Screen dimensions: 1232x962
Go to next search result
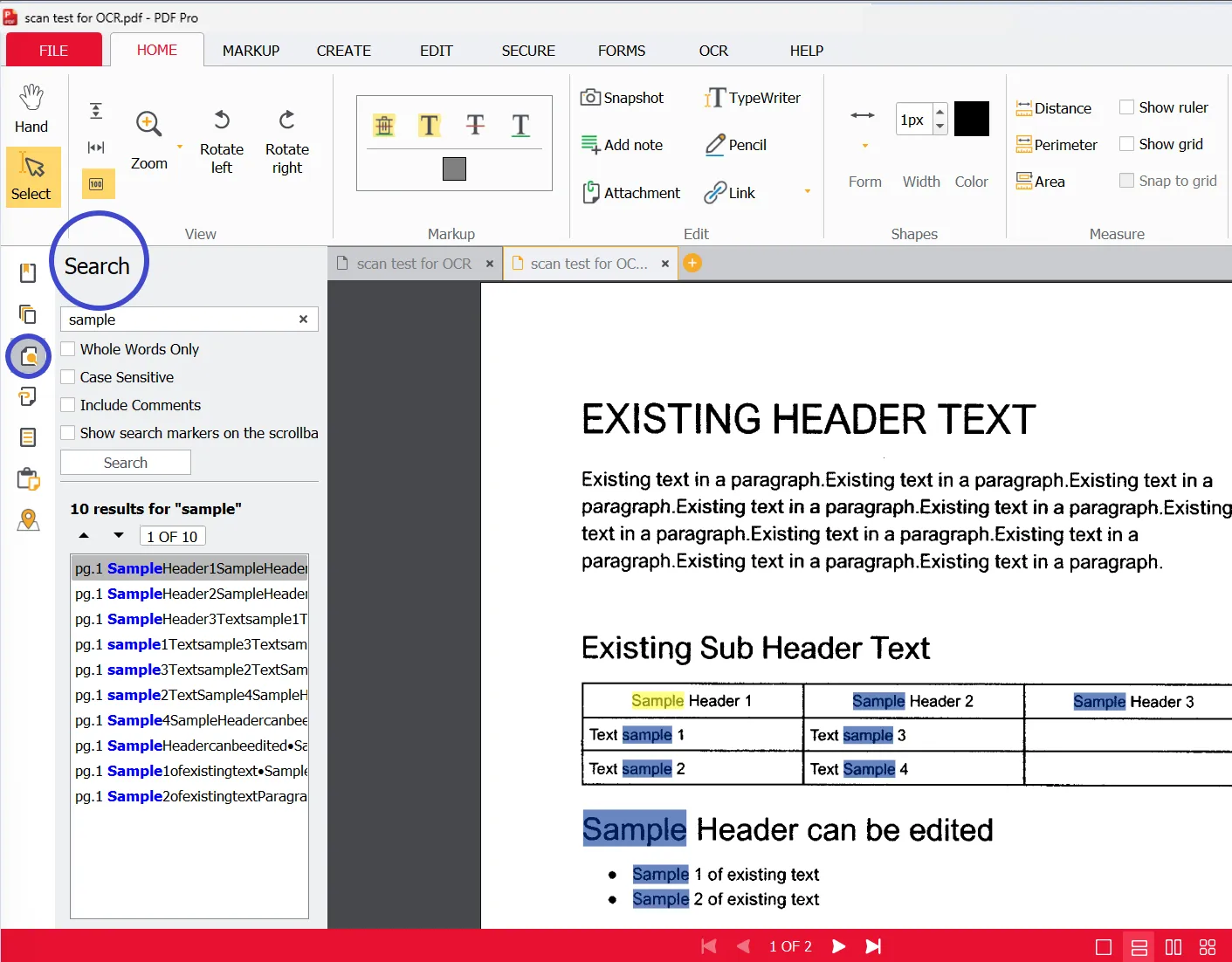119,535
